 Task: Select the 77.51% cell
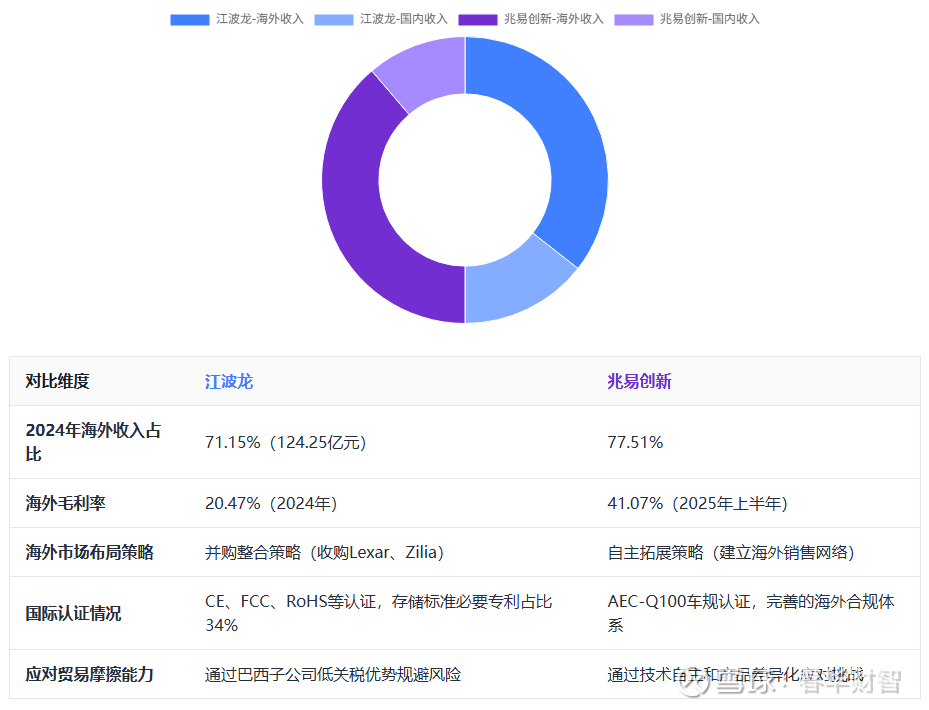pos(635,442)
